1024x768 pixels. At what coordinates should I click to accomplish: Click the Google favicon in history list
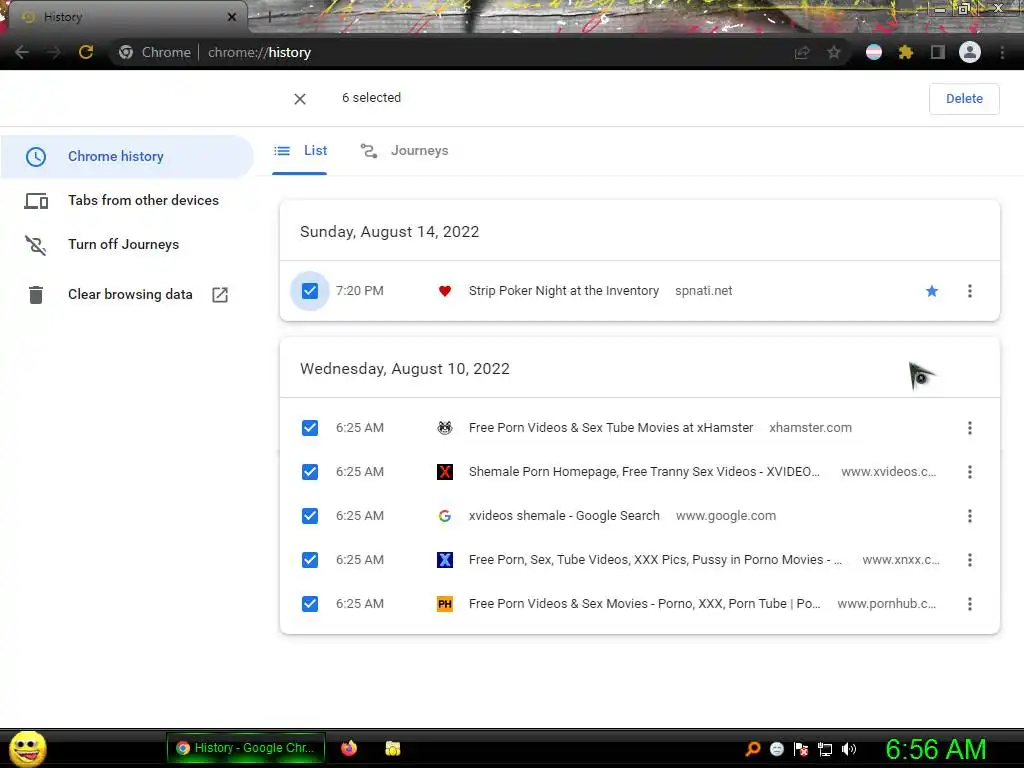click(445, 516)
